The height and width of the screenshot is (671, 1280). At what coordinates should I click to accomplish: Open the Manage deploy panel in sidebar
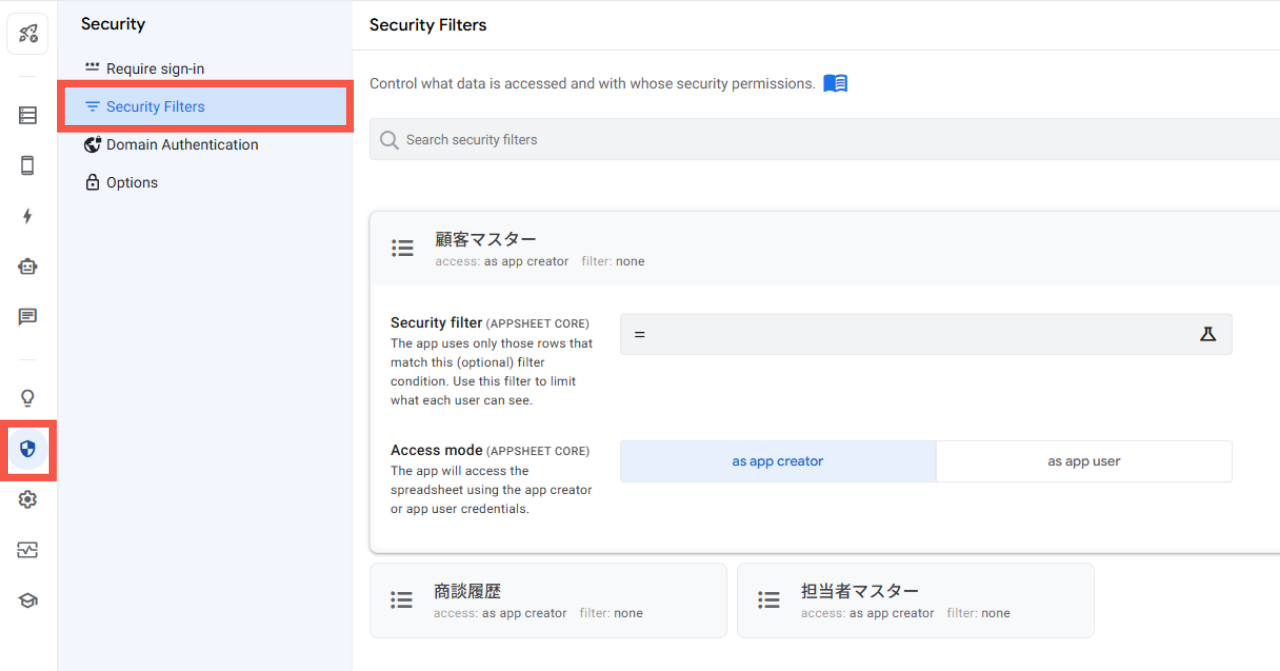[27, 549]
